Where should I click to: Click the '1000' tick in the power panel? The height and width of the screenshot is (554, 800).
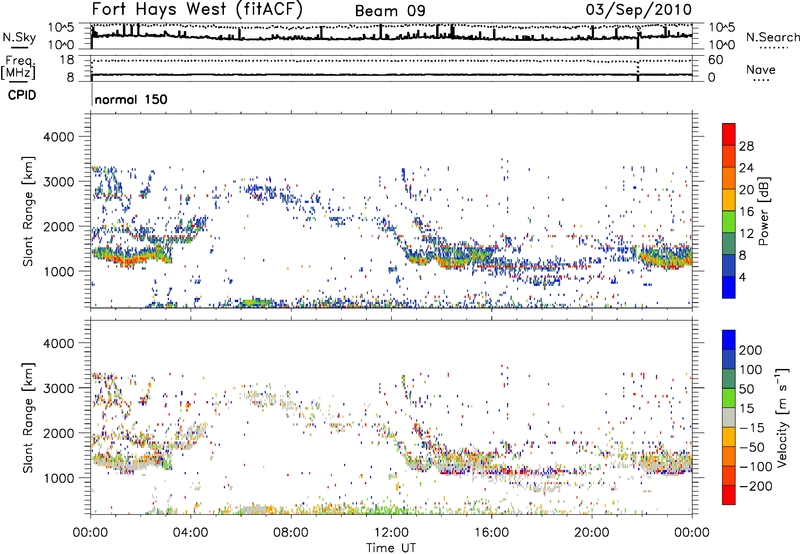point(59,271)
